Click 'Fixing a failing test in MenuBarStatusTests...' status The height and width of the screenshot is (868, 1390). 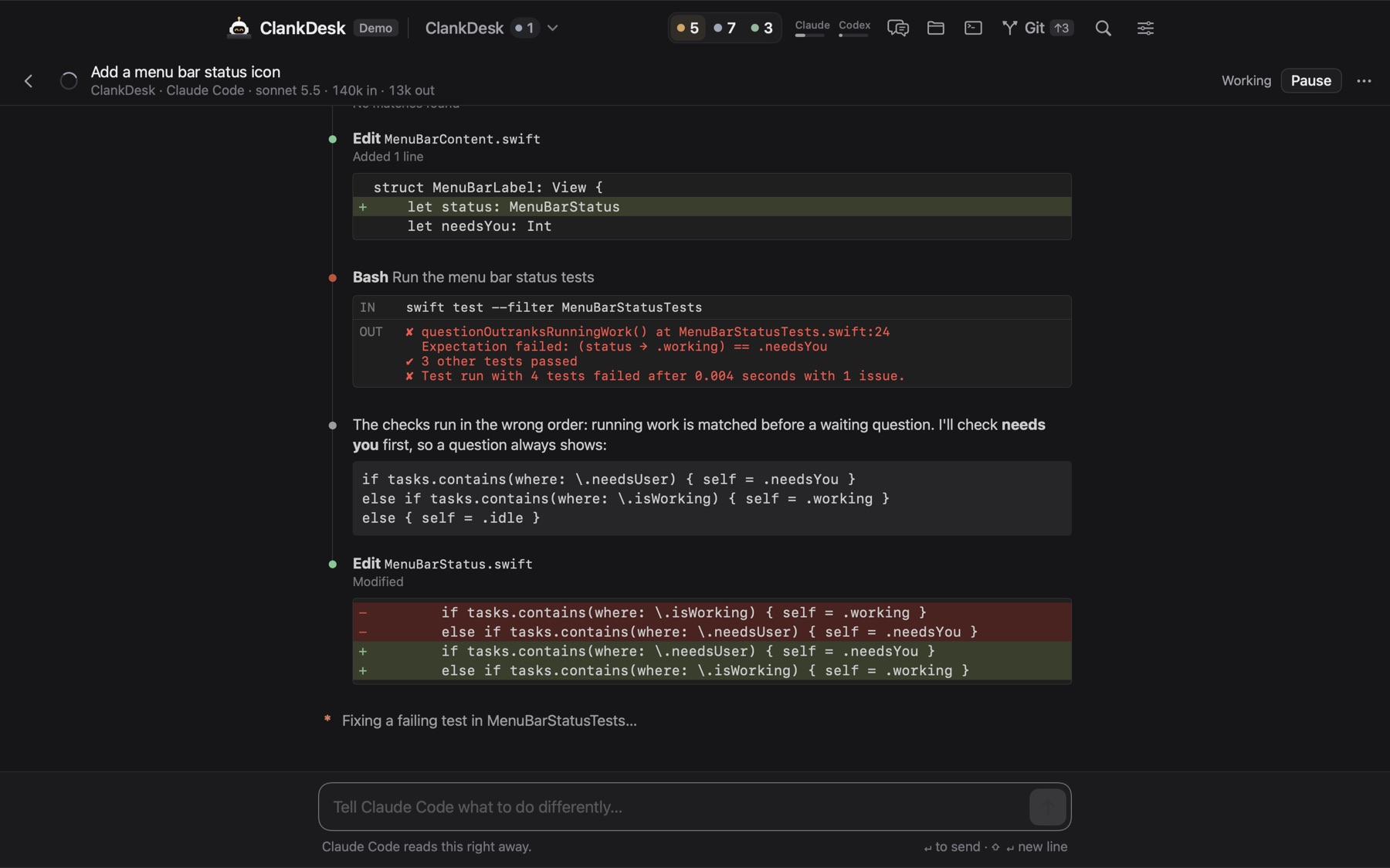point(490,721)
